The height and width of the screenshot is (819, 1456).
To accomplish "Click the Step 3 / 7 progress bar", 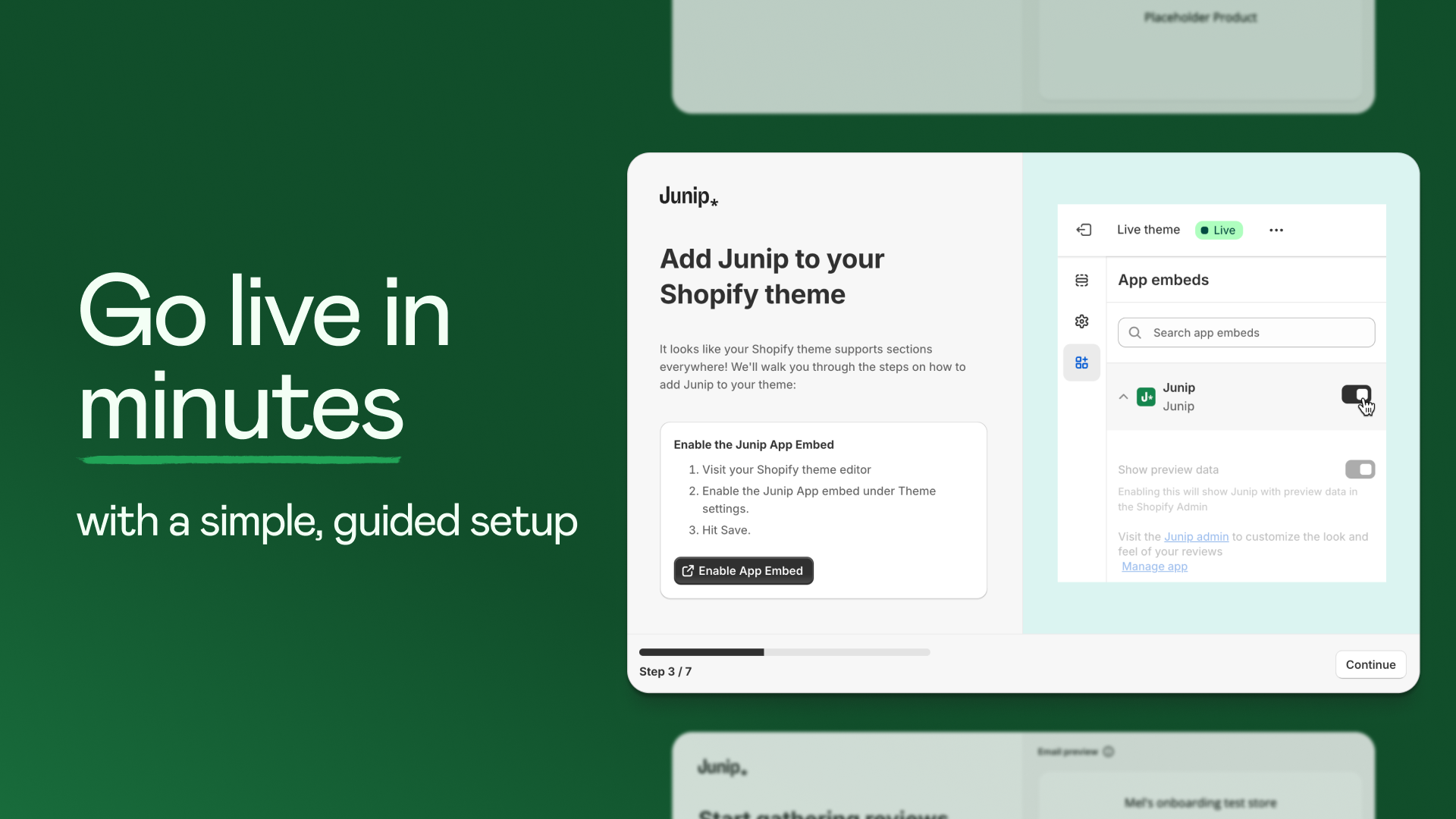I will [x=784, y=652].
